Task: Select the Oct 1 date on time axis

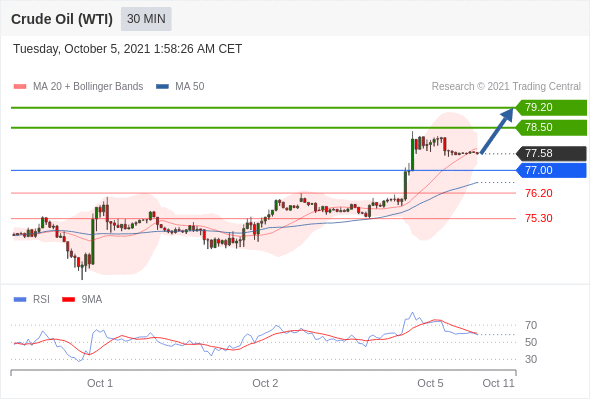Action: coord(100,383)
